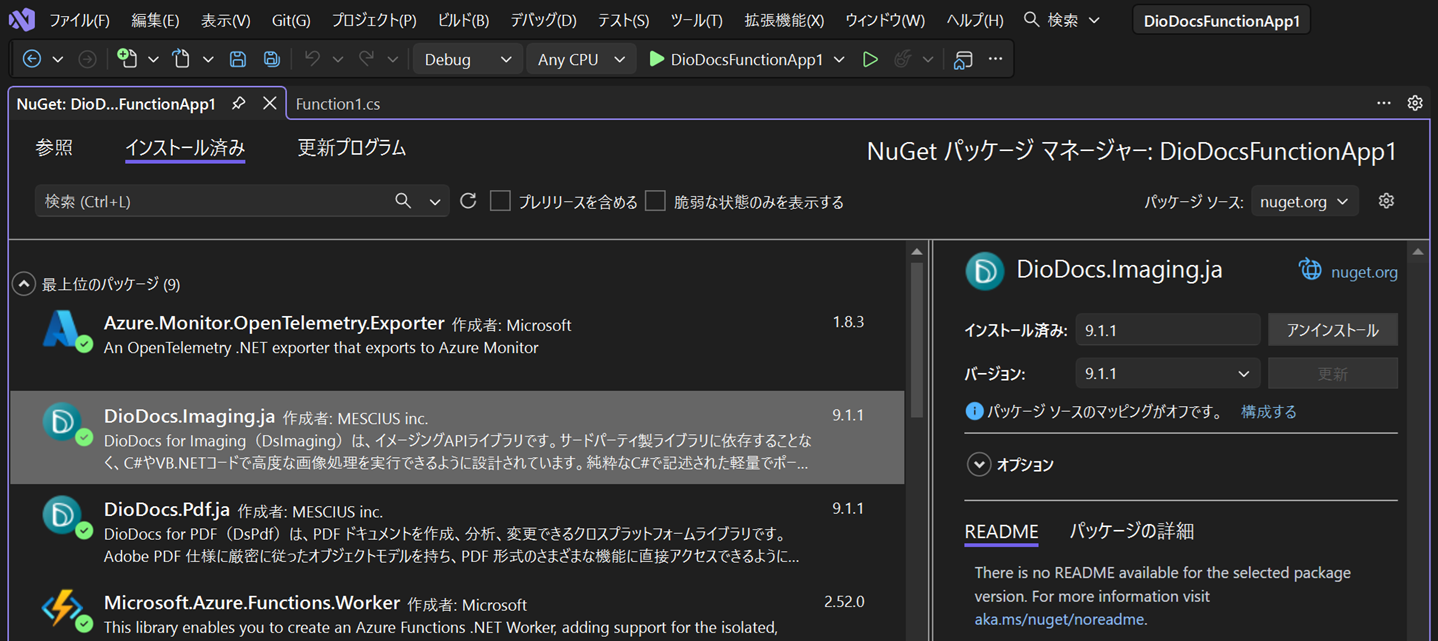Pin the NuGet tab
This screenshot has width=1438, height=641.
(238, 103)
